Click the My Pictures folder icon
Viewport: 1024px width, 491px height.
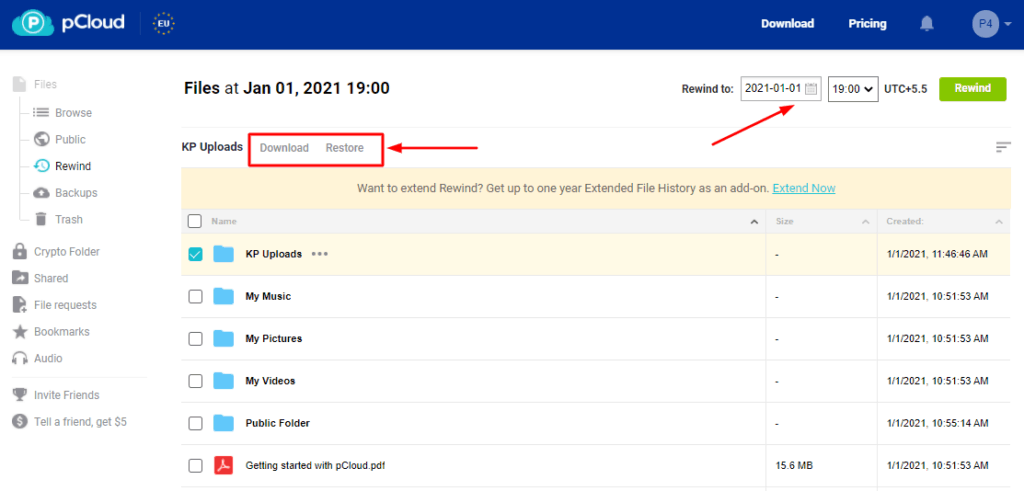223,338
